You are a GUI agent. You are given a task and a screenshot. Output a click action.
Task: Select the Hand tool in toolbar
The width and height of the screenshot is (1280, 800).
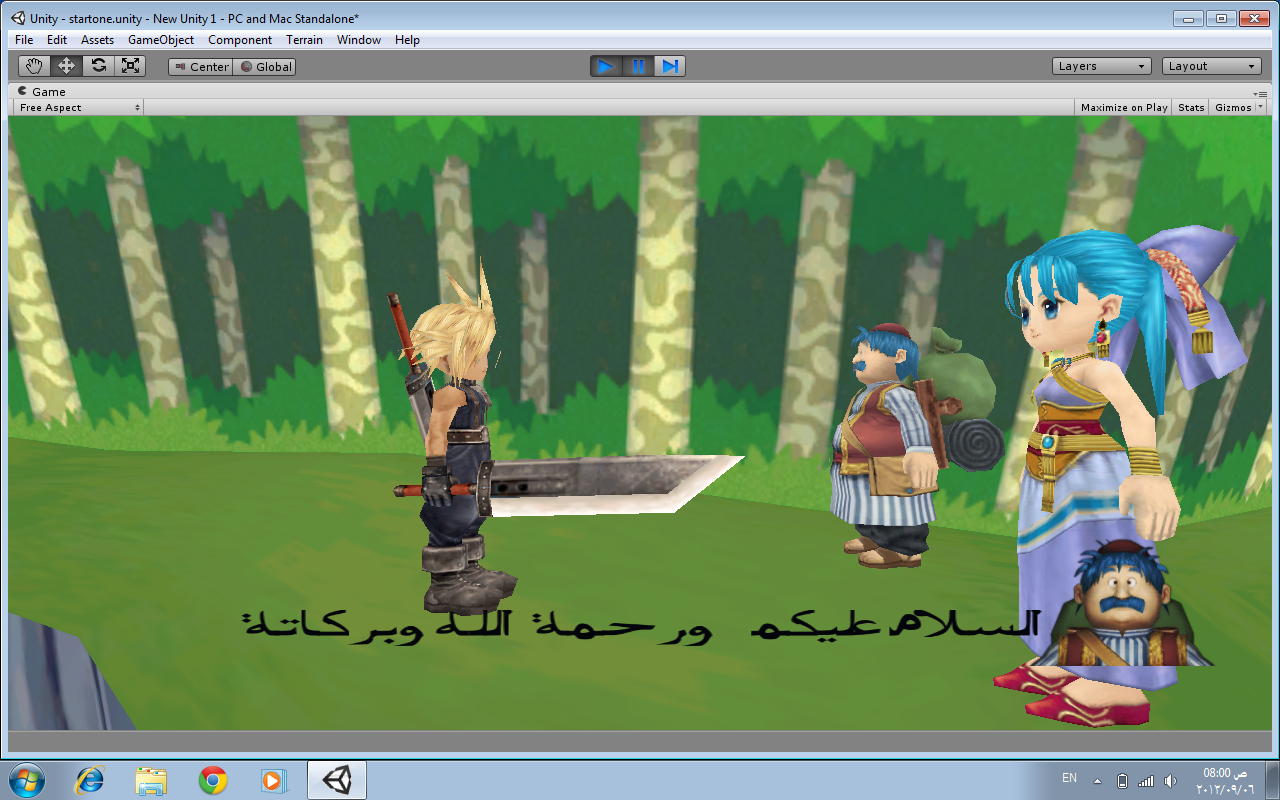tap(35, 66)
